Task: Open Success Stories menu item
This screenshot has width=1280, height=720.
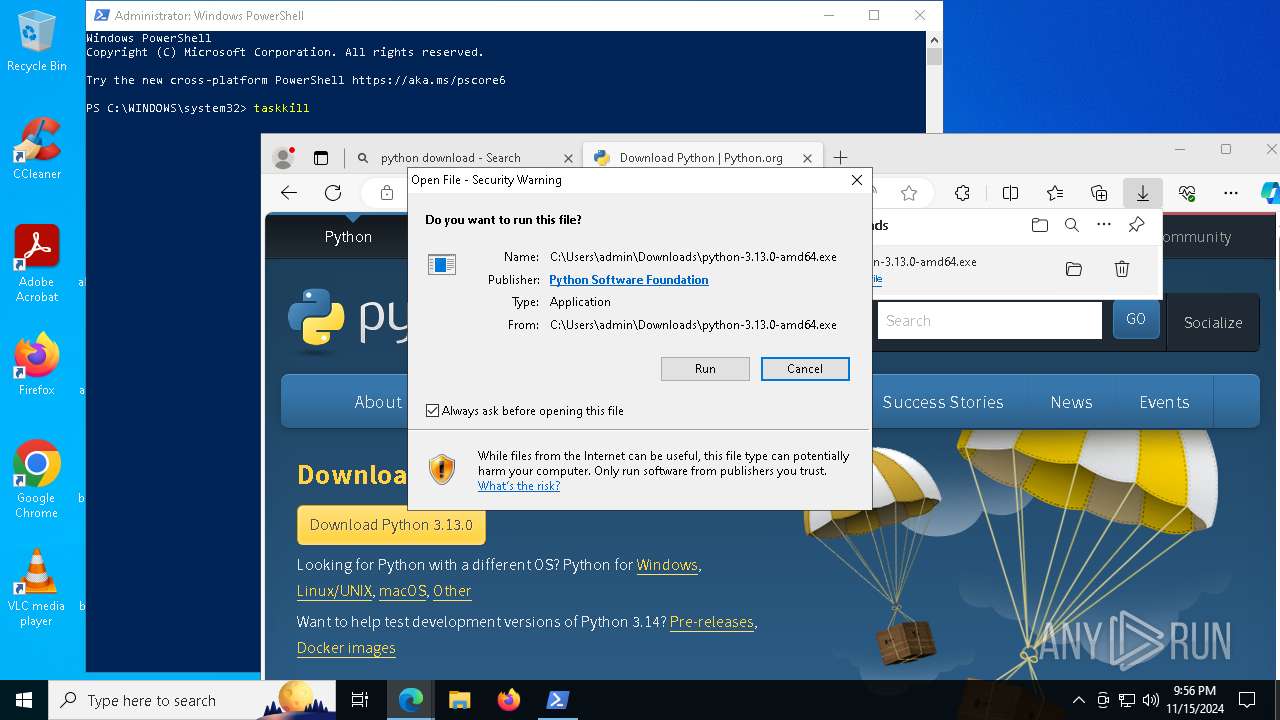Action: coord(943,402)
